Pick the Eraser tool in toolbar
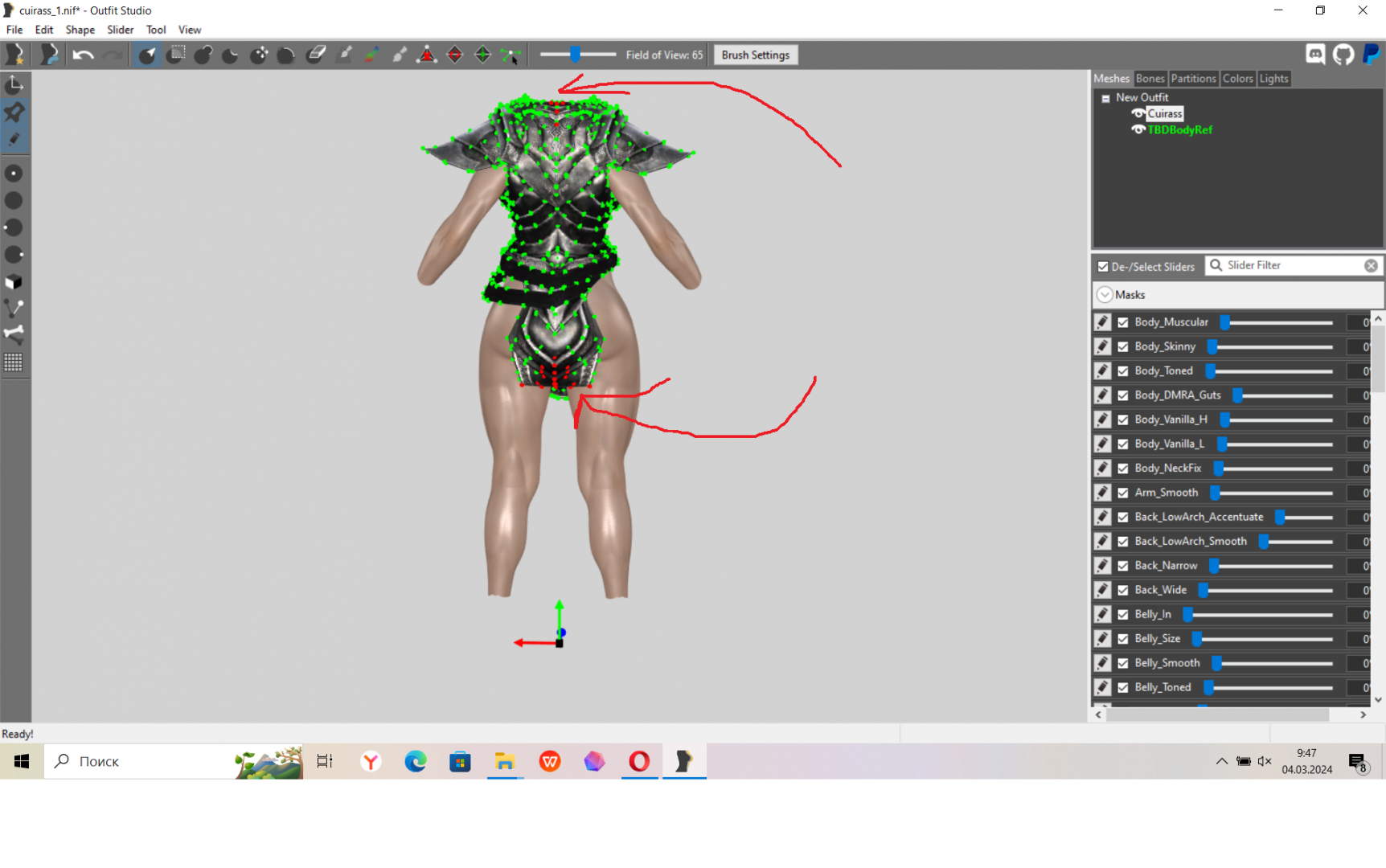The height and width of the screenshot is (868, 1386). point(316,55)
